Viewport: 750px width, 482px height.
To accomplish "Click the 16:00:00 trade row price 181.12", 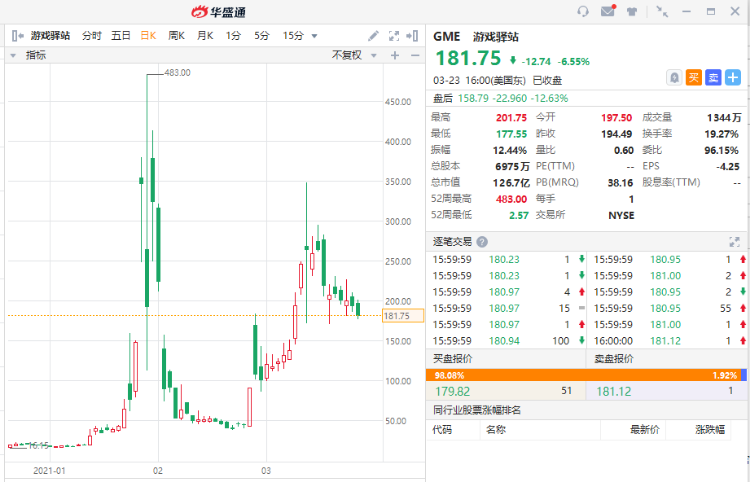I will coord(665,341).
